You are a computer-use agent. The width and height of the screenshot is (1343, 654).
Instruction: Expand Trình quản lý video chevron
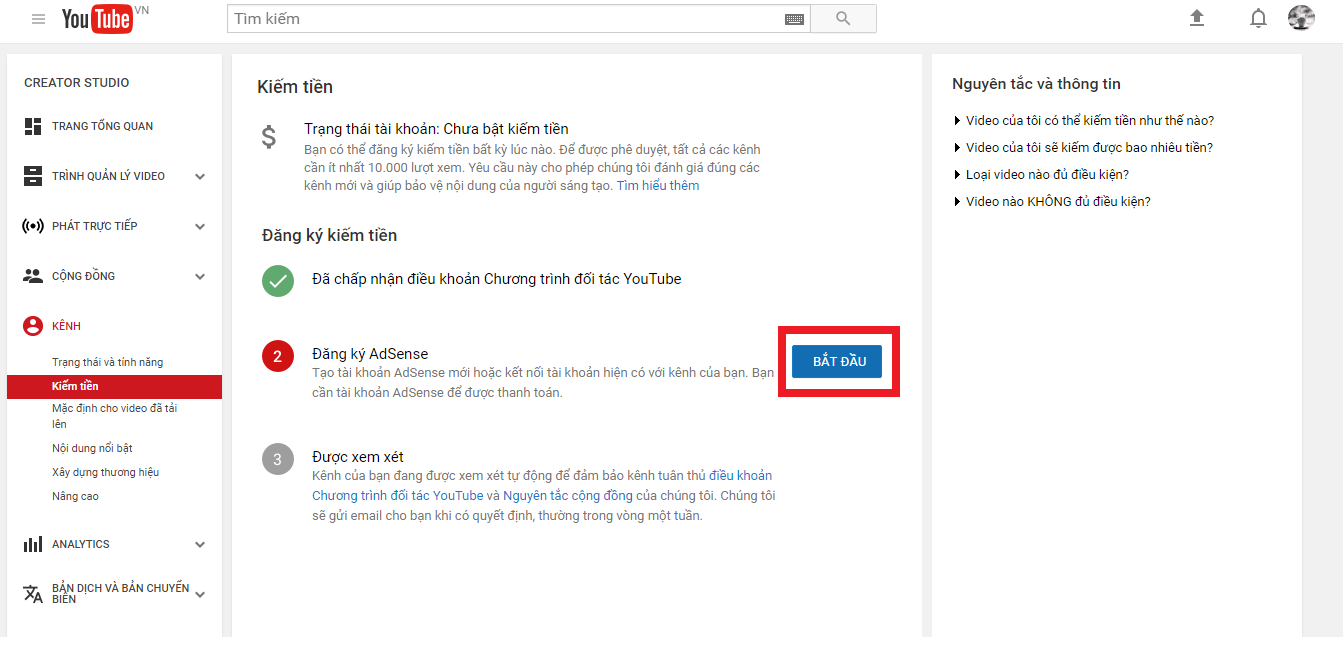[x=200, y=177]
